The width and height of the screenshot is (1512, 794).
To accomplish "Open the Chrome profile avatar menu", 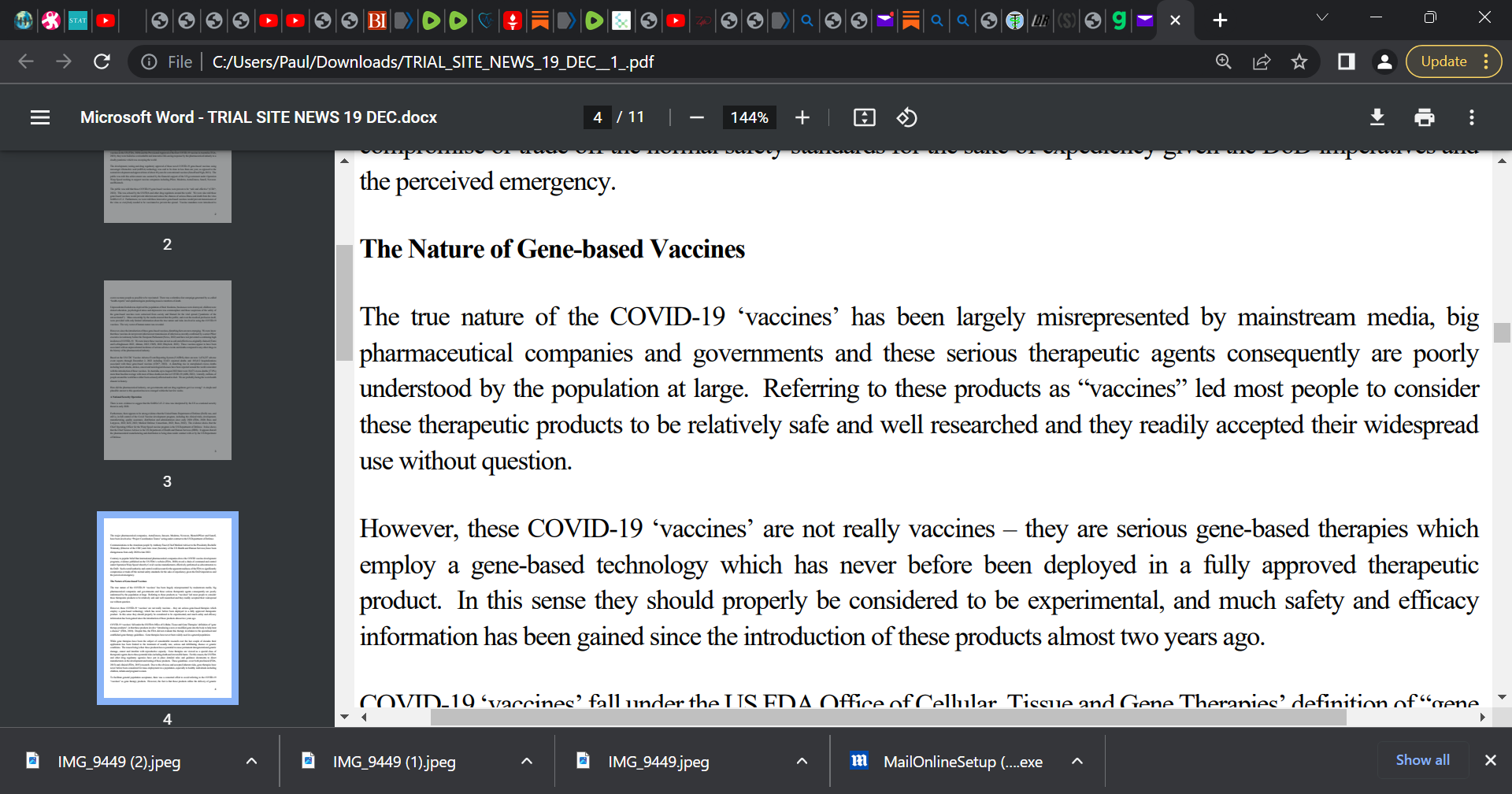I will (1384, 61).
